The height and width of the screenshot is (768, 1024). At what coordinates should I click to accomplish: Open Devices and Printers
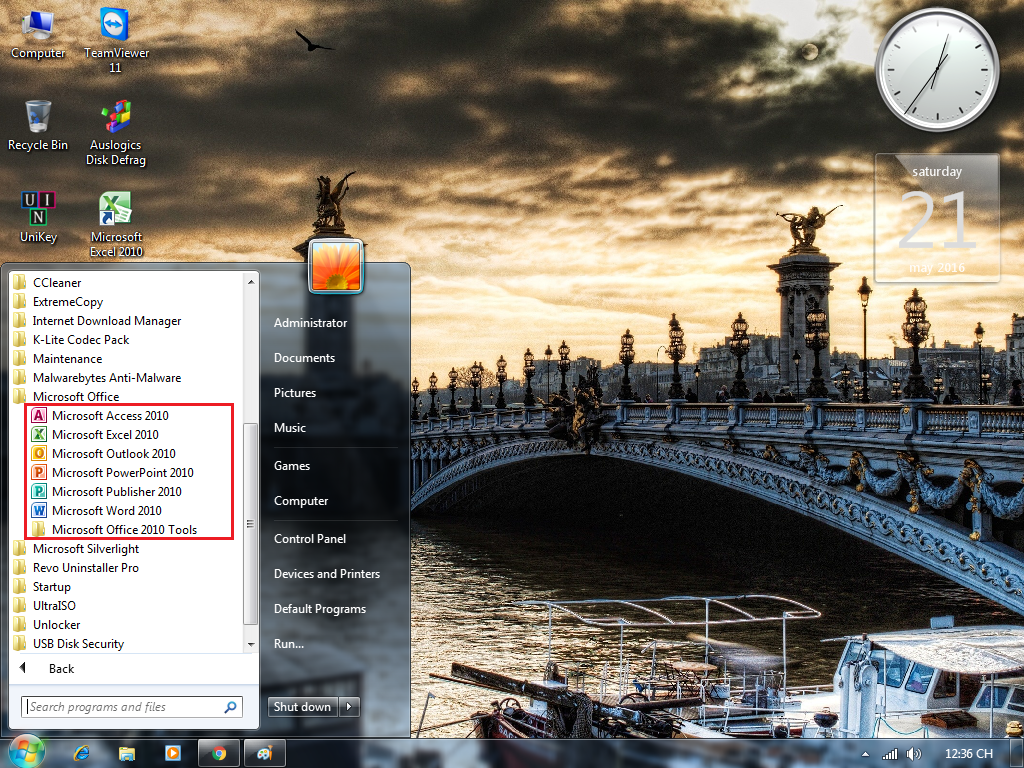pos(327,573)
